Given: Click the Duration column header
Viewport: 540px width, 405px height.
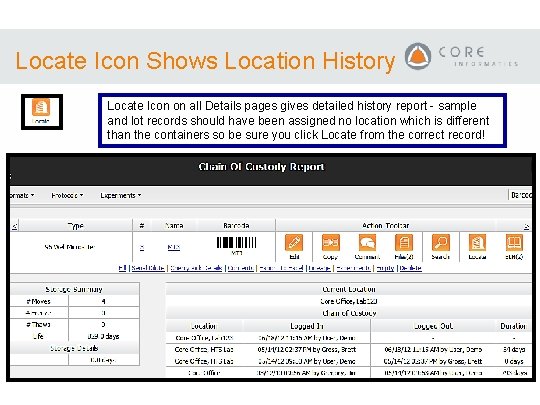Looking at the screenshot, I should tap(513, 326).
